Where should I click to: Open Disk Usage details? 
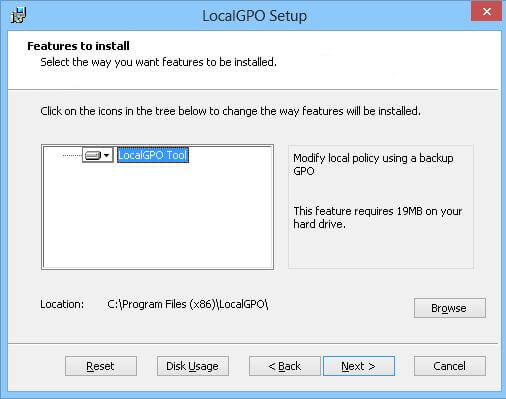[193, 366]
